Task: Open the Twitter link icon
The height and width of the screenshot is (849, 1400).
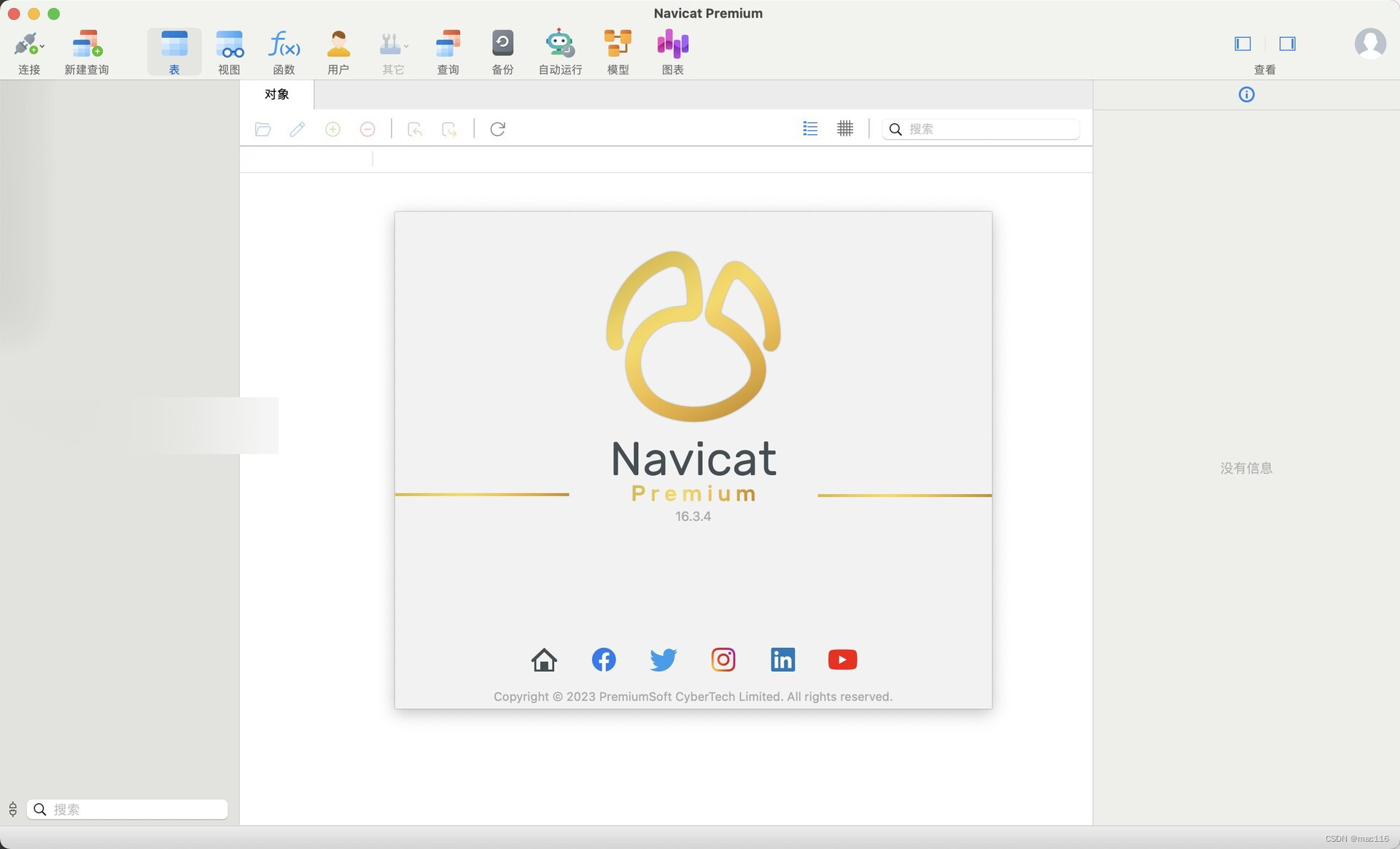Action: [664, 660]
